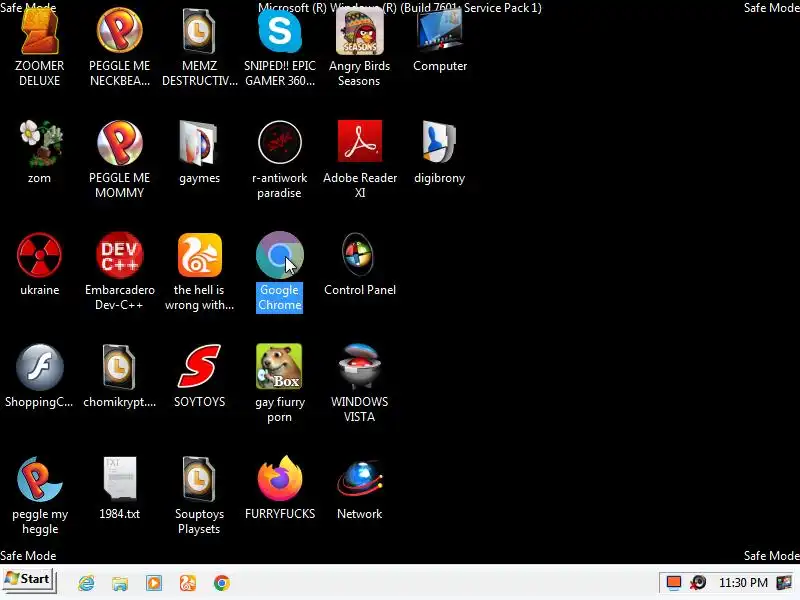This screenshot has height=600, width=800.
Task: Open the Start menu button
Action: [x=29, y=580]
